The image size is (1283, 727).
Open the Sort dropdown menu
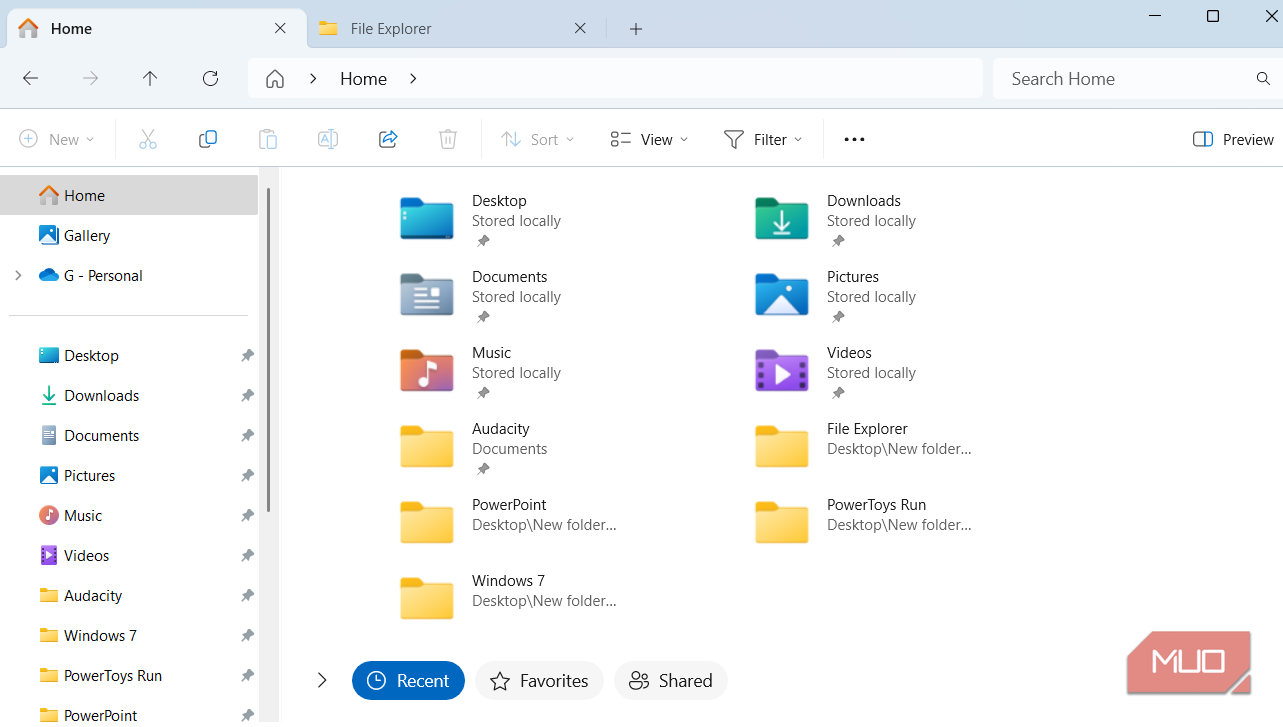click(538, 139)
